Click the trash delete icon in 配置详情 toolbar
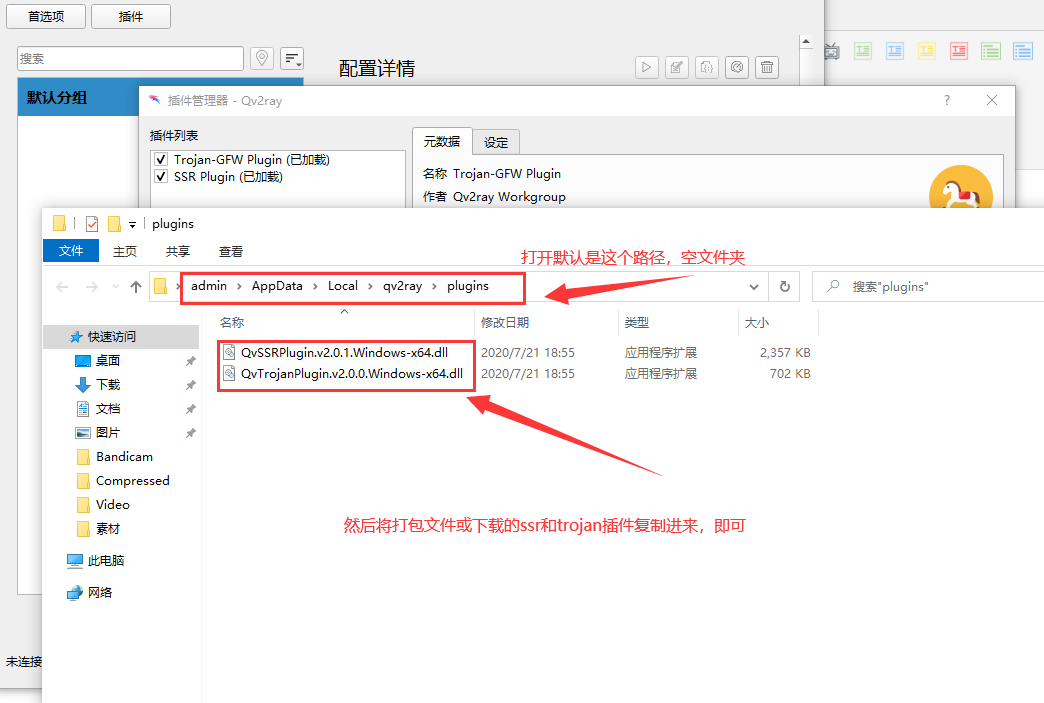The height and width of the screenshot is (703, 1044). [x=767, y=67]
